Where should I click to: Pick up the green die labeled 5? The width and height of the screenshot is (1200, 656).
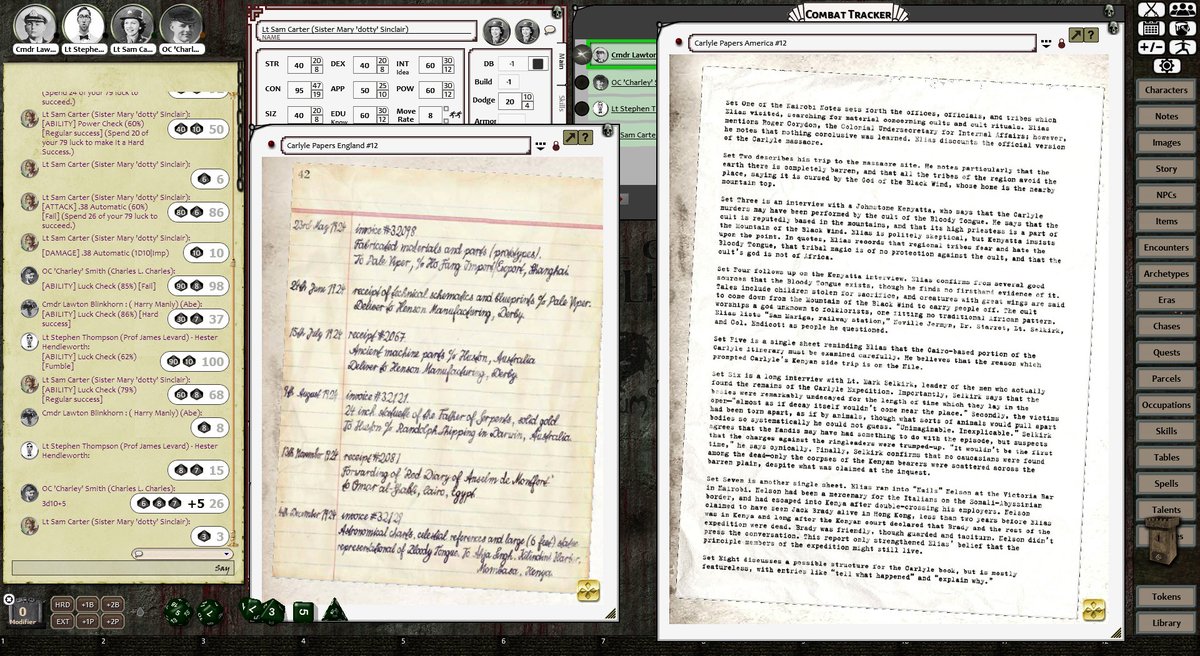point(302,611)
